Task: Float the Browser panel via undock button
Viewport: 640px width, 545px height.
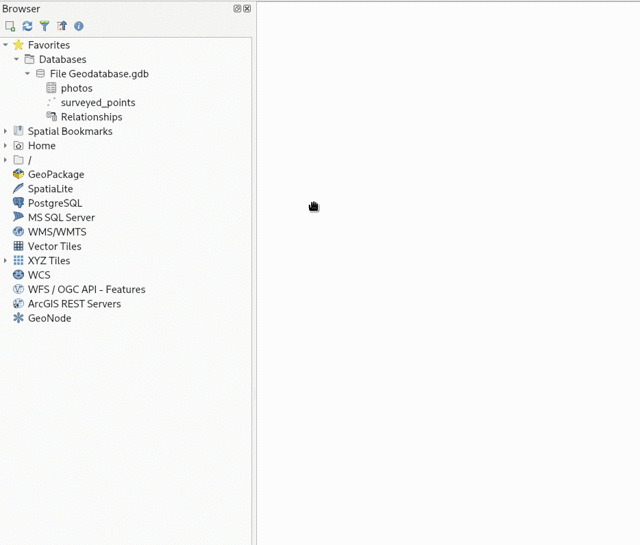Action: point(237,9)
